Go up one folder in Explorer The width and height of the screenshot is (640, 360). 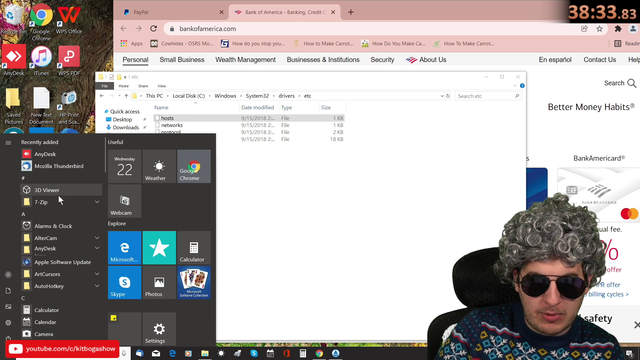click(x=126, y=96)
